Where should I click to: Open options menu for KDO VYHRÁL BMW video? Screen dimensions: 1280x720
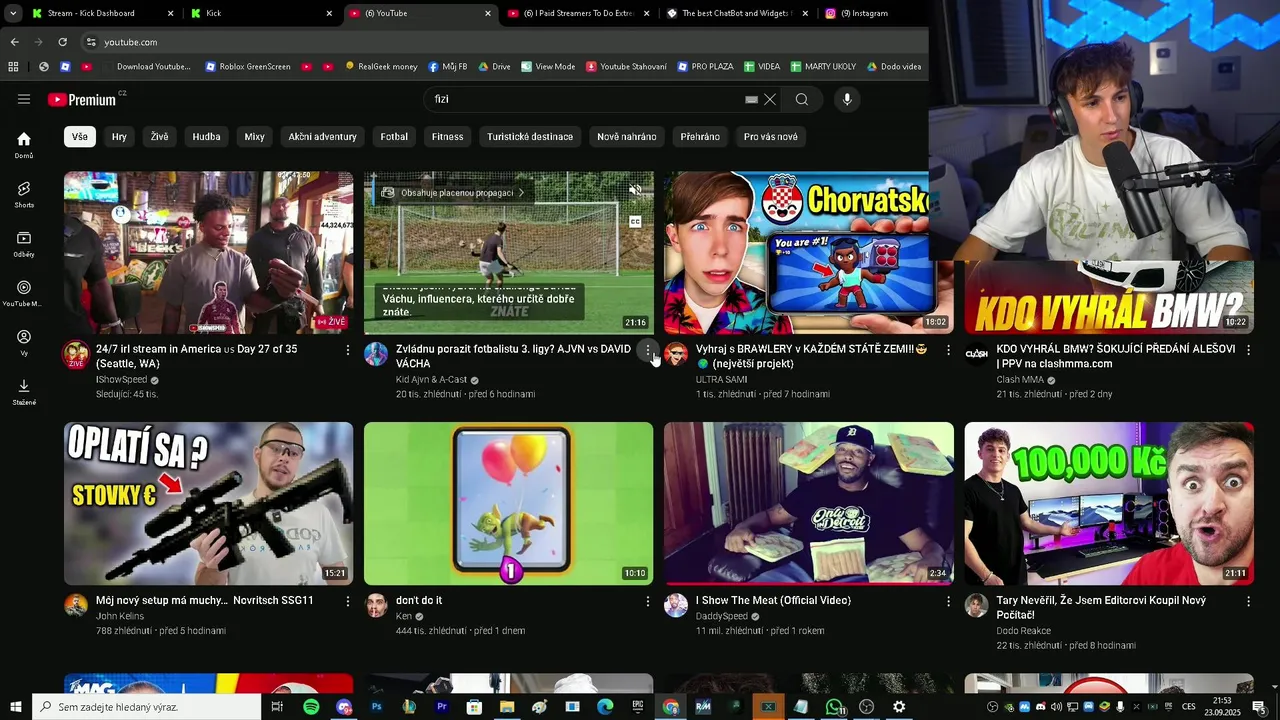point(1248,350)
